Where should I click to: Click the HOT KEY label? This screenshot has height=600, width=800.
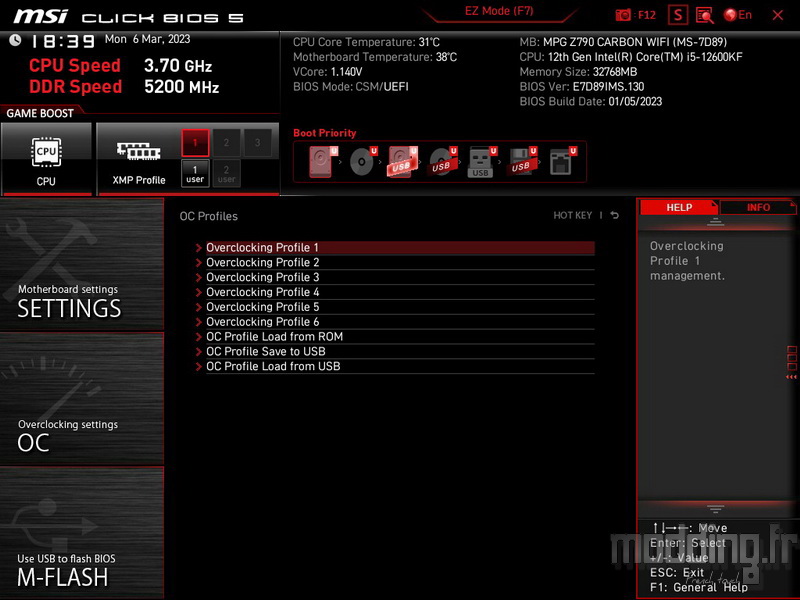(572, 215)
